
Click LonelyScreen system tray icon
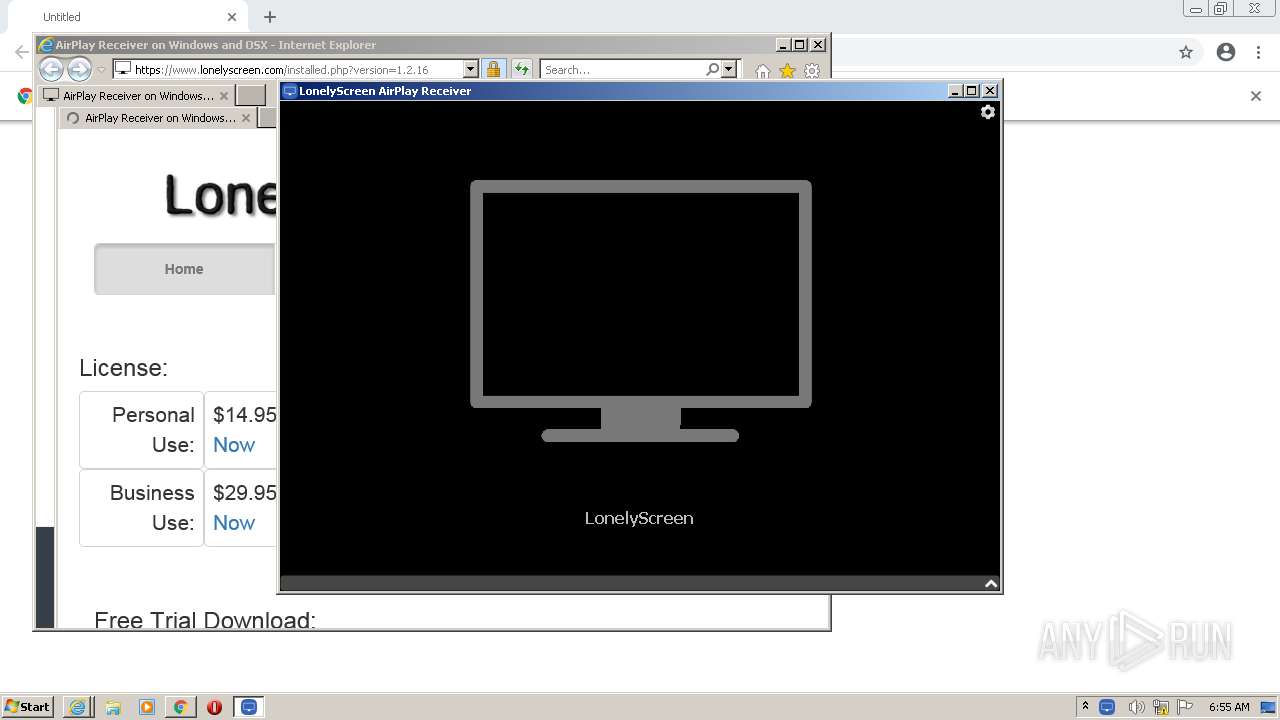[x=1107, y=707]
